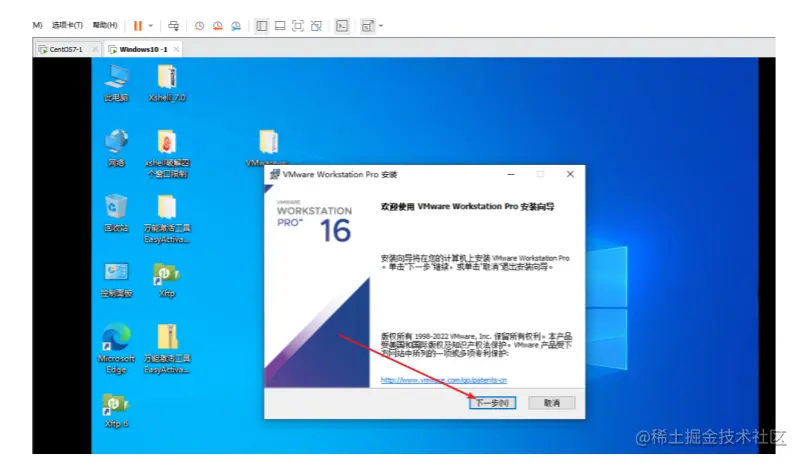
Task: Switch to Unity mode
Action: tap(317, 26)
